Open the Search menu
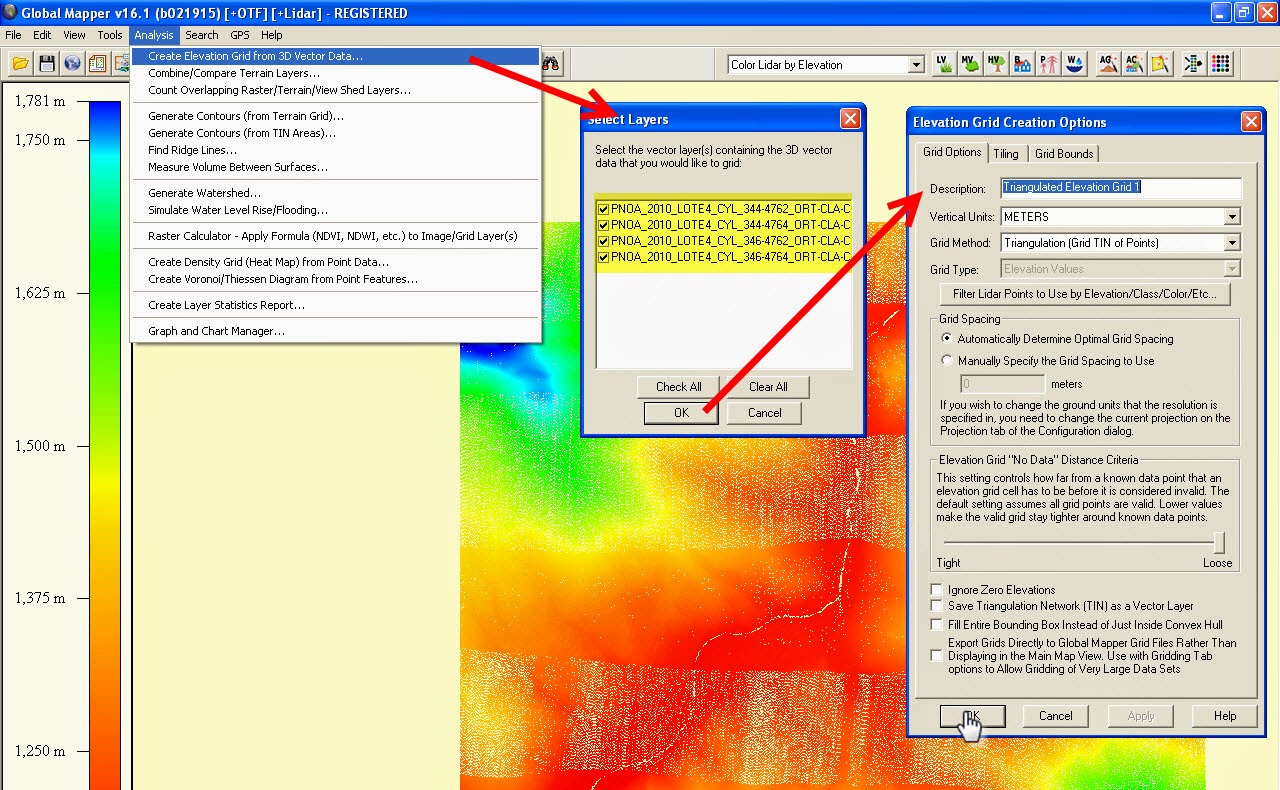 (x=201, y=35)
